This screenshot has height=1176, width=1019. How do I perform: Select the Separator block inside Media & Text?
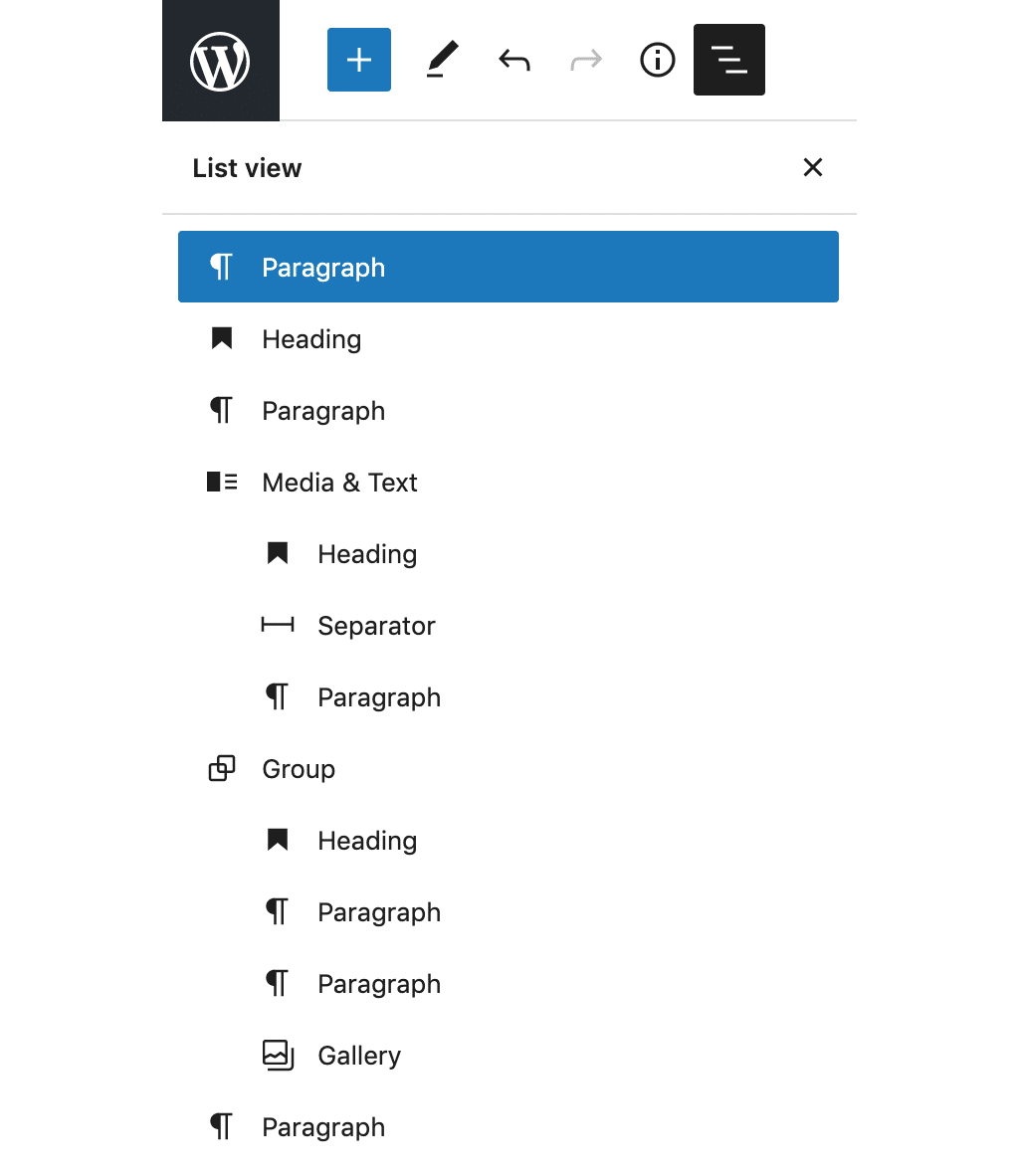[x=376, y=625]
